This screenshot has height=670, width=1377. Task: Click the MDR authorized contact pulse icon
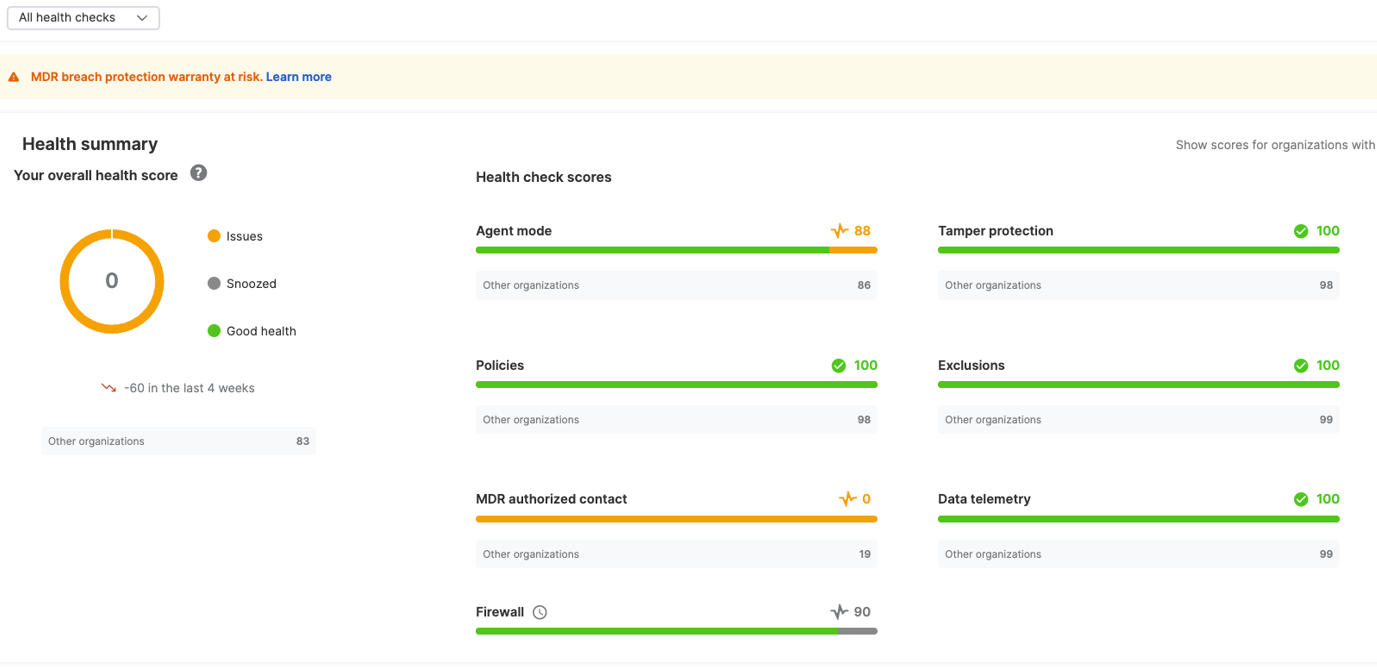tap(847, 499)
